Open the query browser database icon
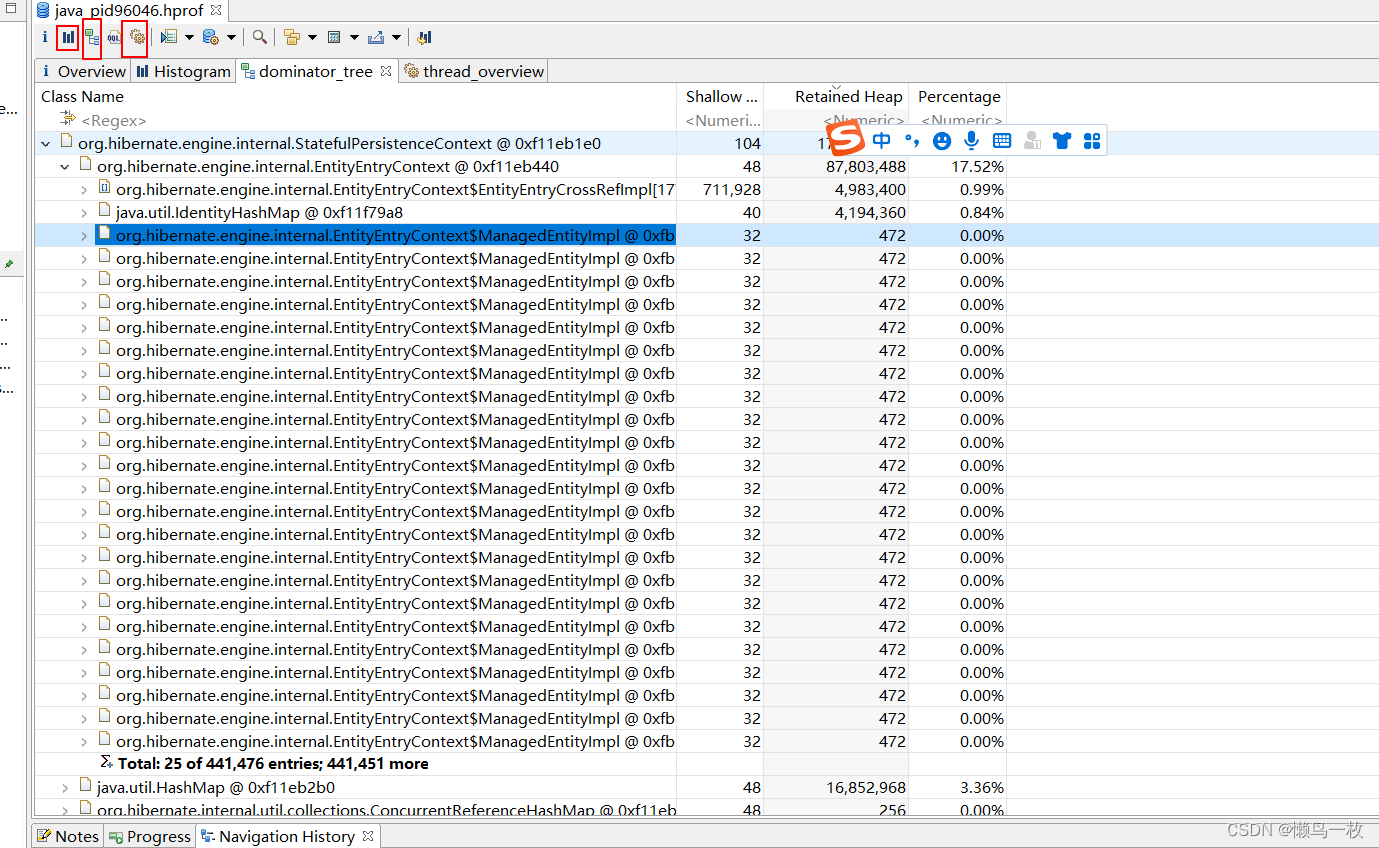 tap(210, 38)
